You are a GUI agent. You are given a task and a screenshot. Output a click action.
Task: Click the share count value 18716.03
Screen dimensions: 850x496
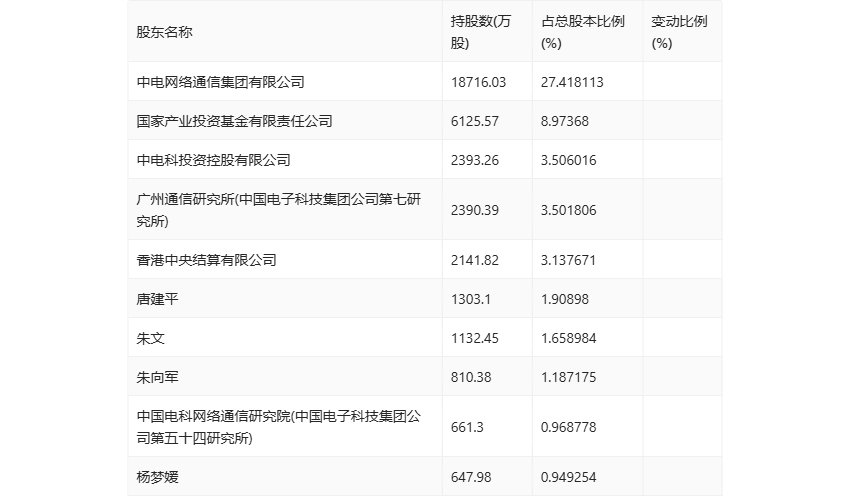(x=478, y=82)
